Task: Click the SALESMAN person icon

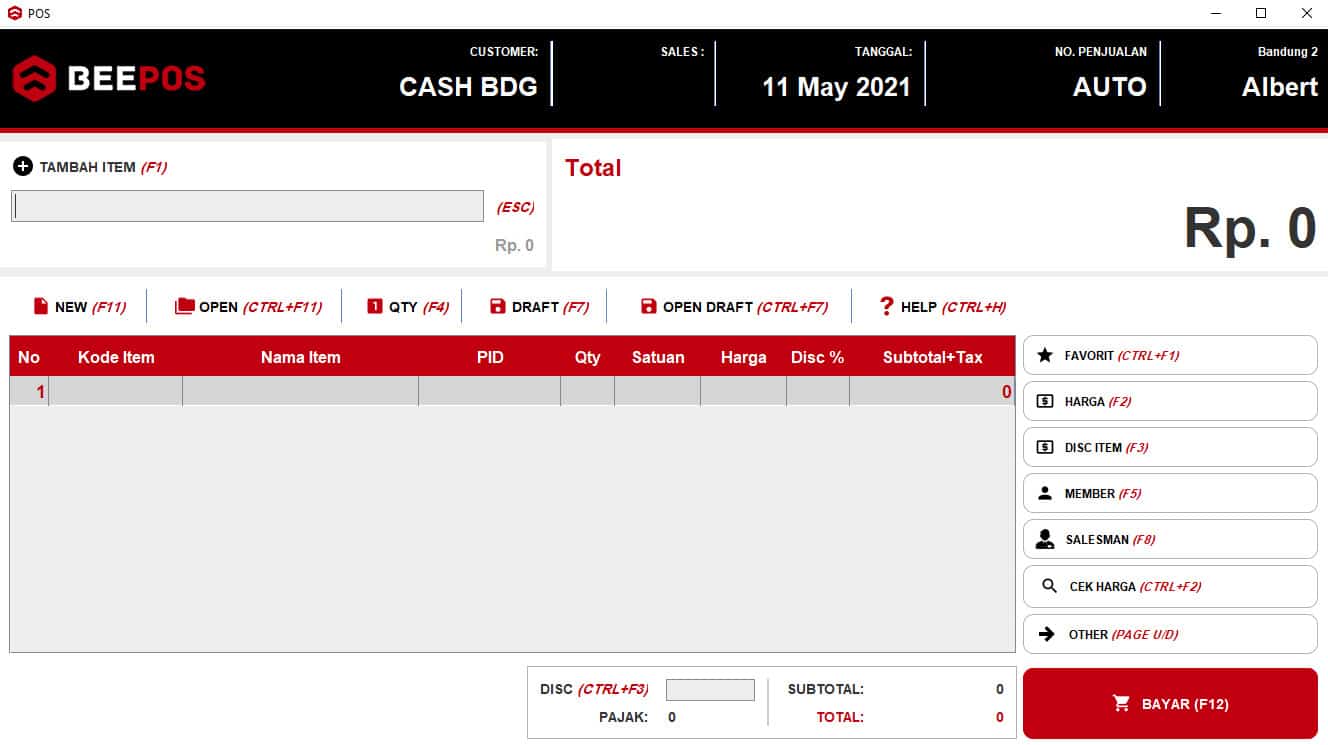Action: click(x=1045, y=539)
